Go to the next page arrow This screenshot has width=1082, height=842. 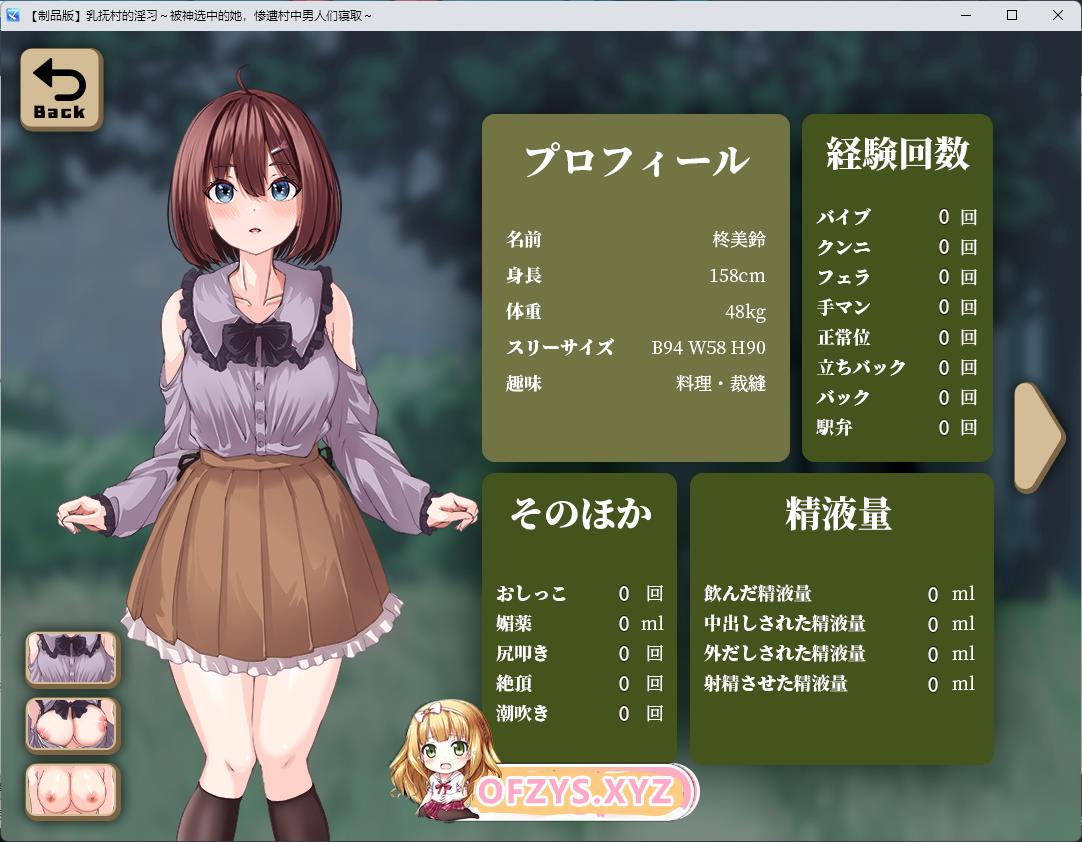1038,436
